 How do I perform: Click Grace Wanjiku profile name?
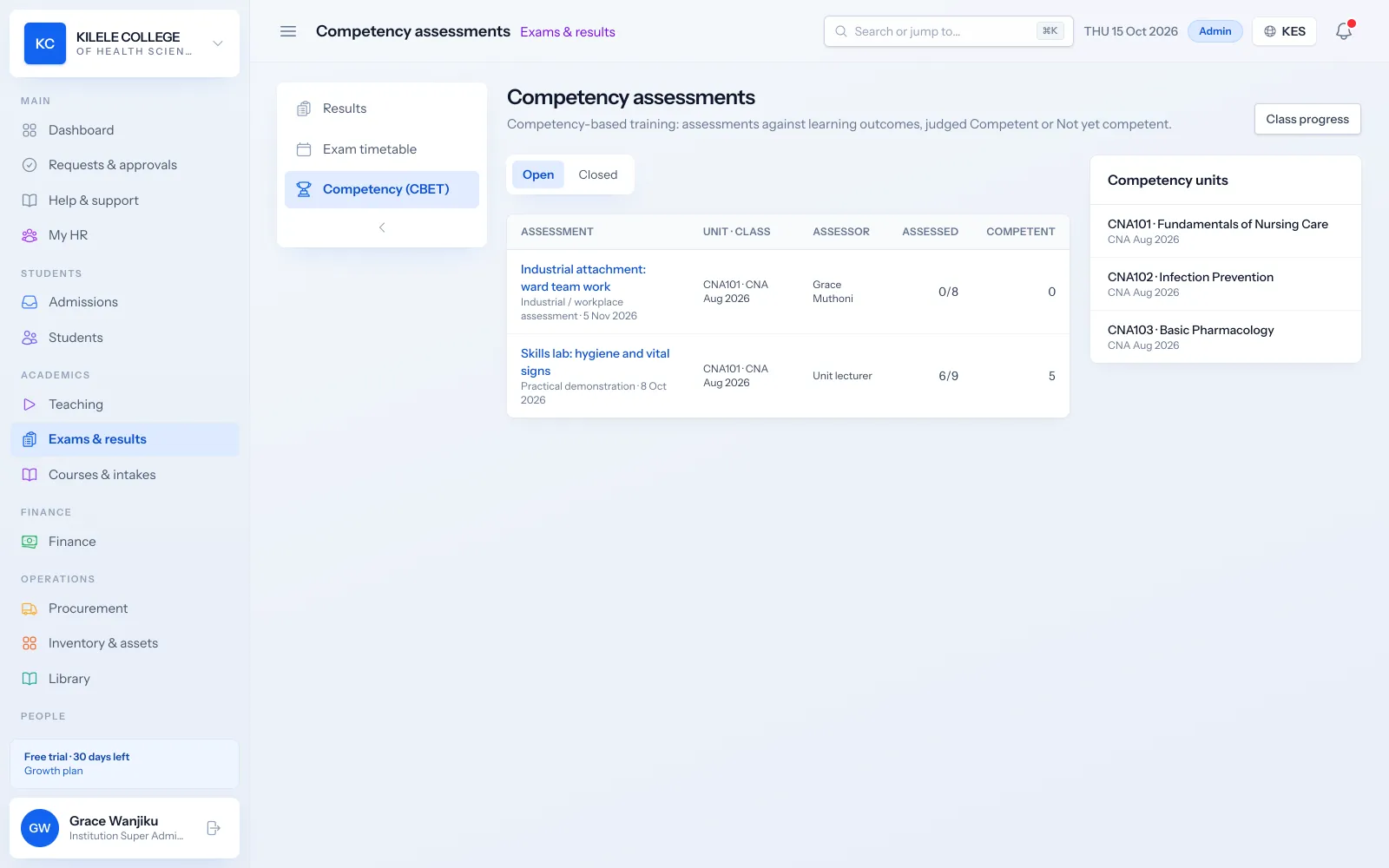pos(114,821)
